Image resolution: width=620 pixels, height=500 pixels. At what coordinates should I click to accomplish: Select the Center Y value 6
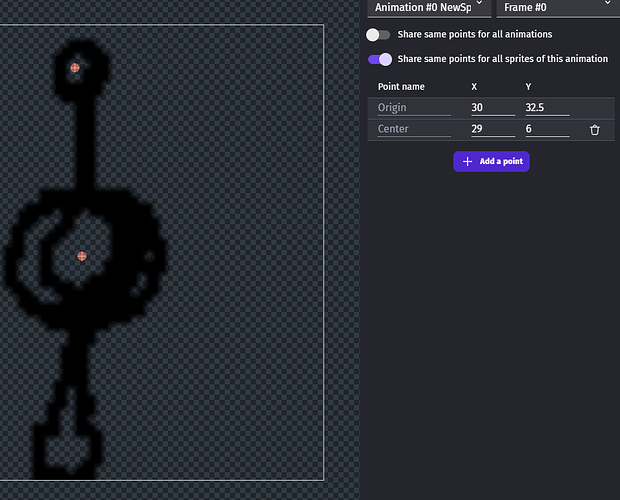point(546,129)
